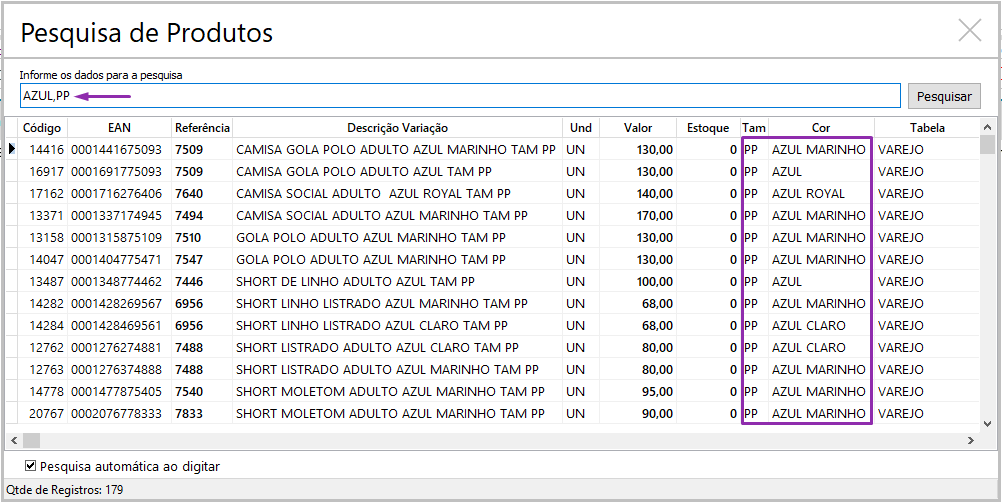This screenshot has width=1002, height=503.
Task: Close the Pesquisa de Produtos window
Action: 969,30
